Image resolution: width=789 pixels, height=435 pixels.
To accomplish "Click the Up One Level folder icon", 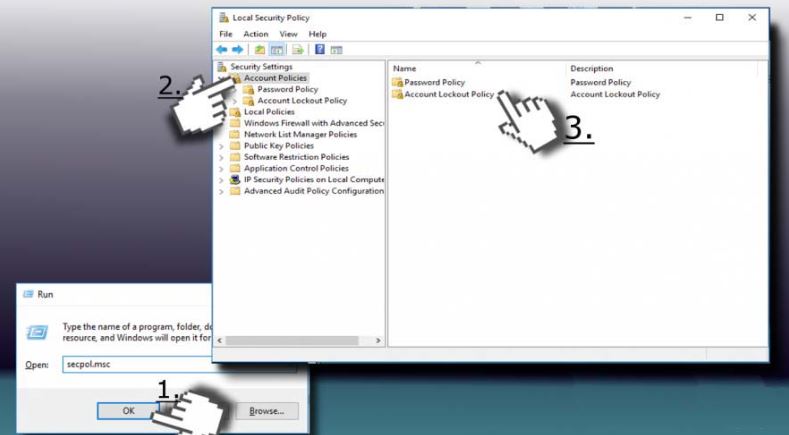I will click(x=259, y=48).
